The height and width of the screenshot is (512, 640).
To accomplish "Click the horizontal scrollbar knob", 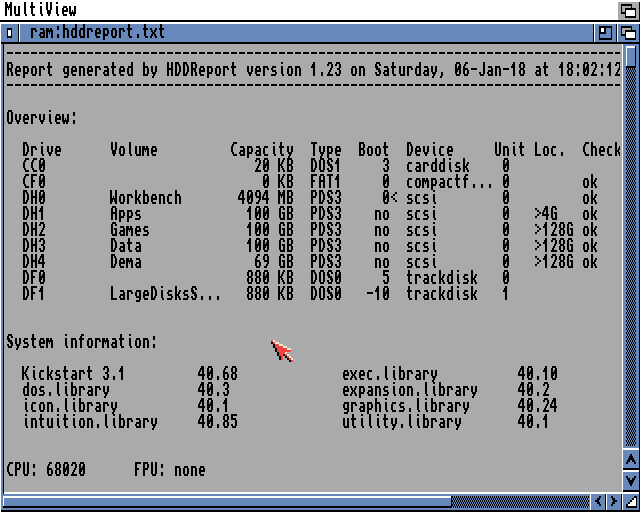I will tap(228, 501).
